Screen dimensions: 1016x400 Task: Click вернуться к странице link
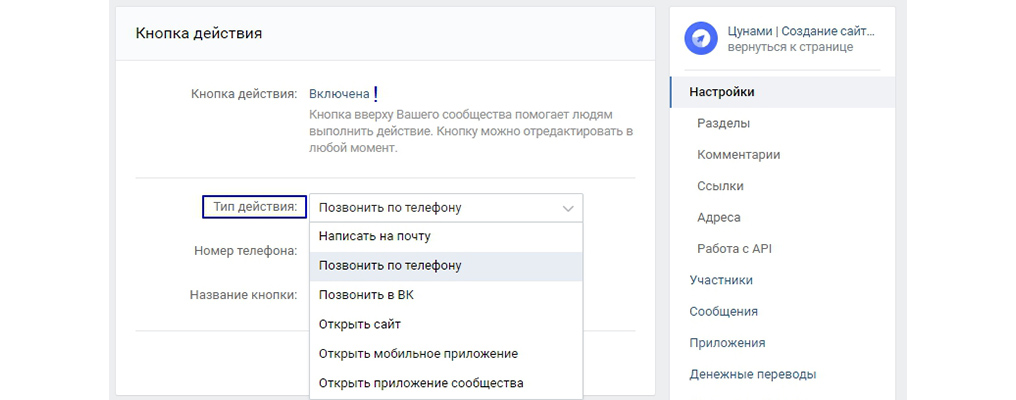click(790, 47)
